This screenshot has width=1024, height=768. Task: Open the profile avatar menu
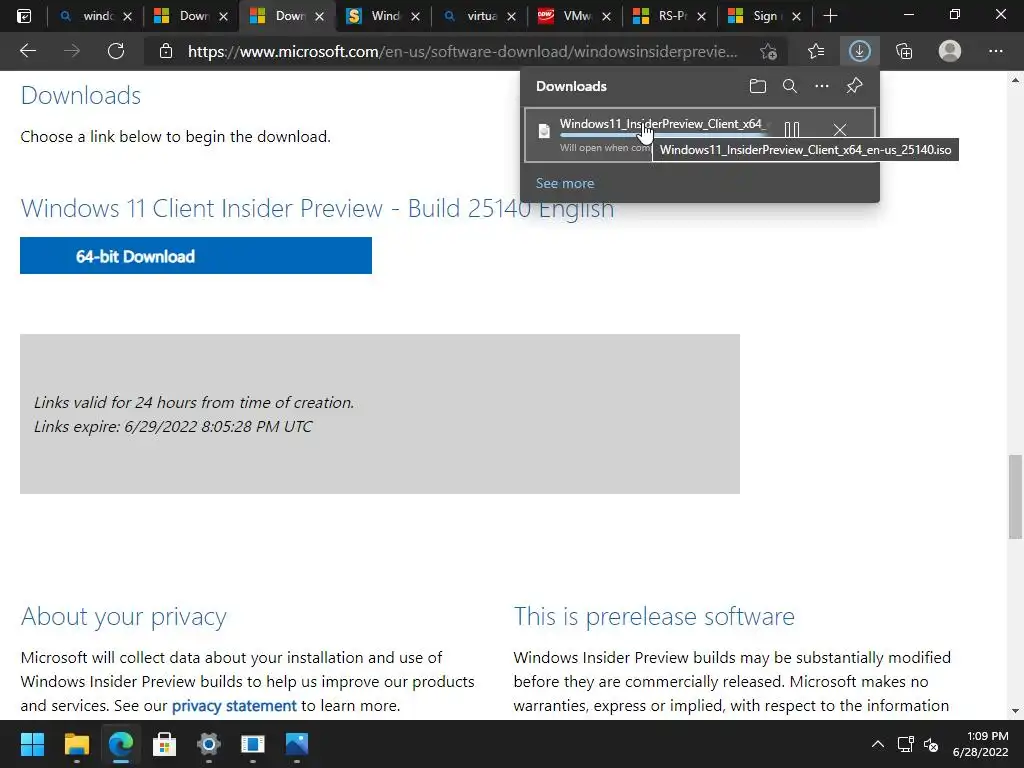(x=950, y=51)
